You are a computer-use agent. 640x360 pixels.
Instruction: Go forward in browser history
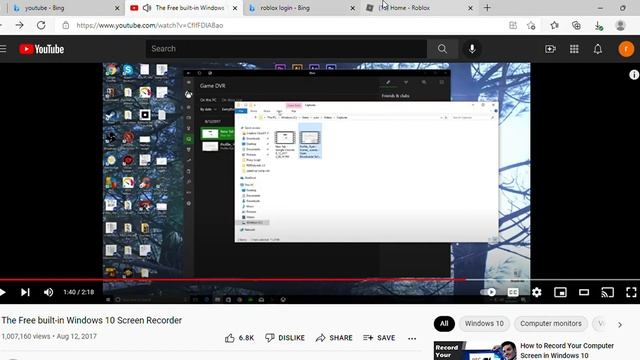19,25
